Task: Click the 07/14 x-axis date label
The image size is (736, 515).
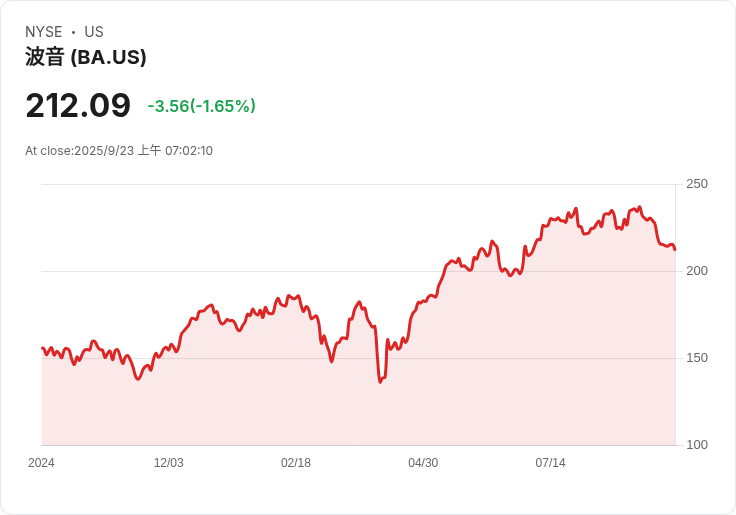Action: [550, 463]
